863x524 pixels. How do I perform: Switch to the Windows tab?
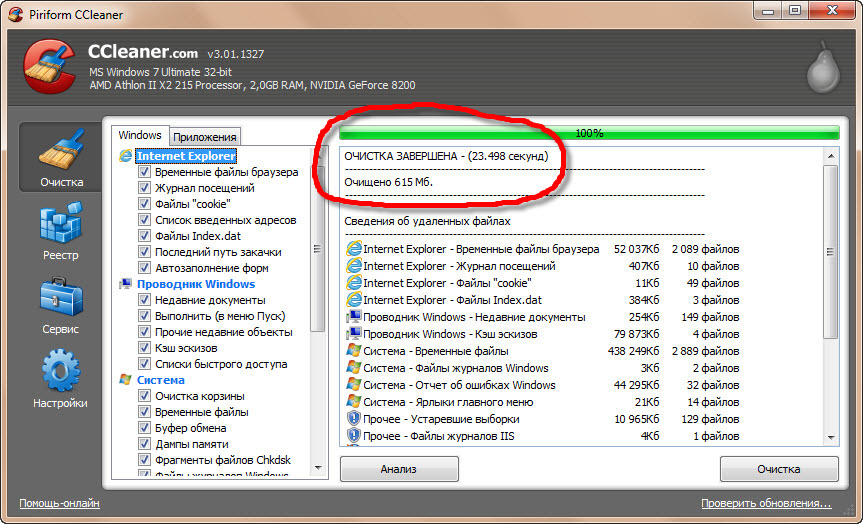point(140,135)
